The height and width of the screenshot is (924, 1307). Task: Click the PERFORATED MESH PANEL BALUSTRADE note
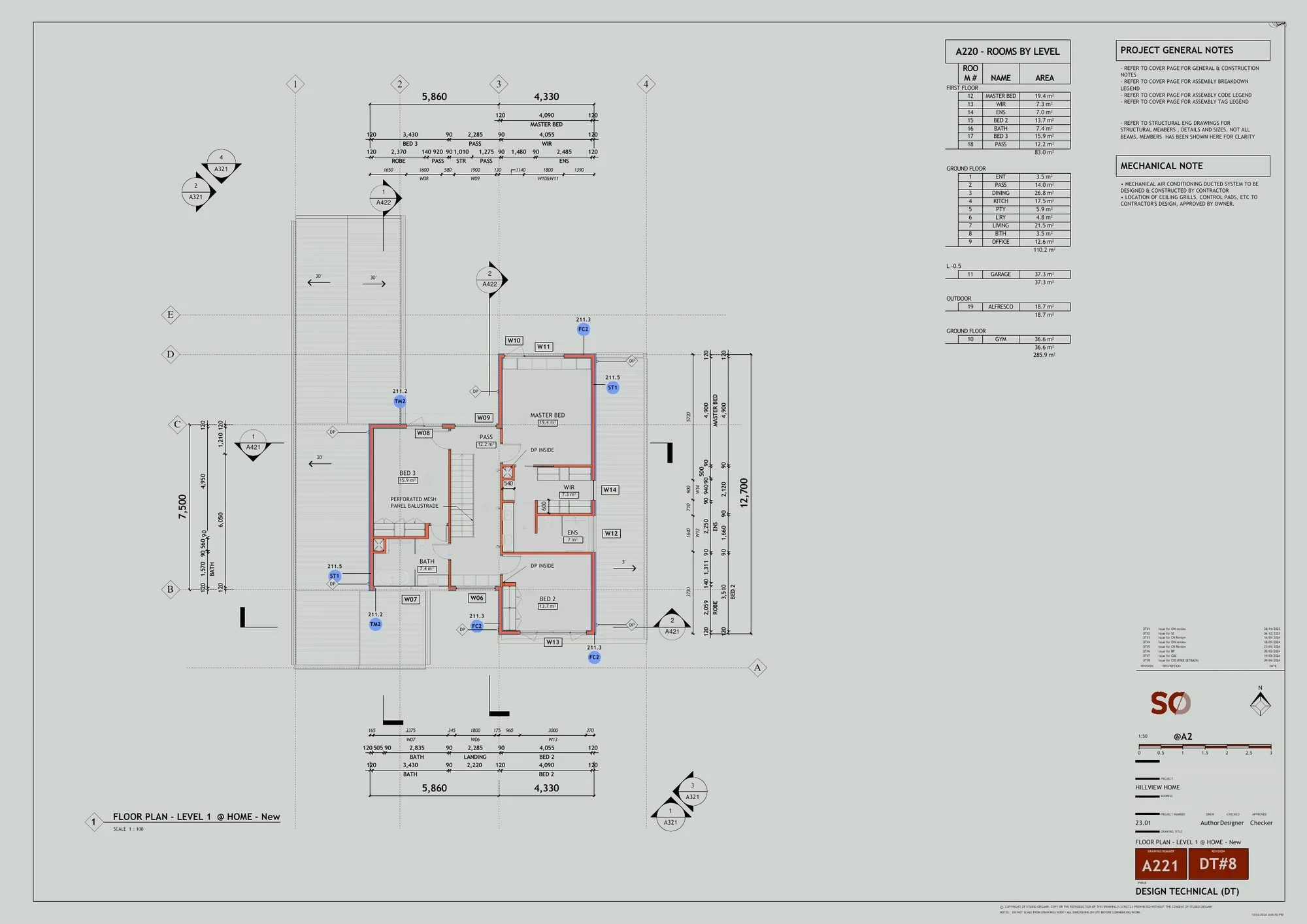(414, 503)
